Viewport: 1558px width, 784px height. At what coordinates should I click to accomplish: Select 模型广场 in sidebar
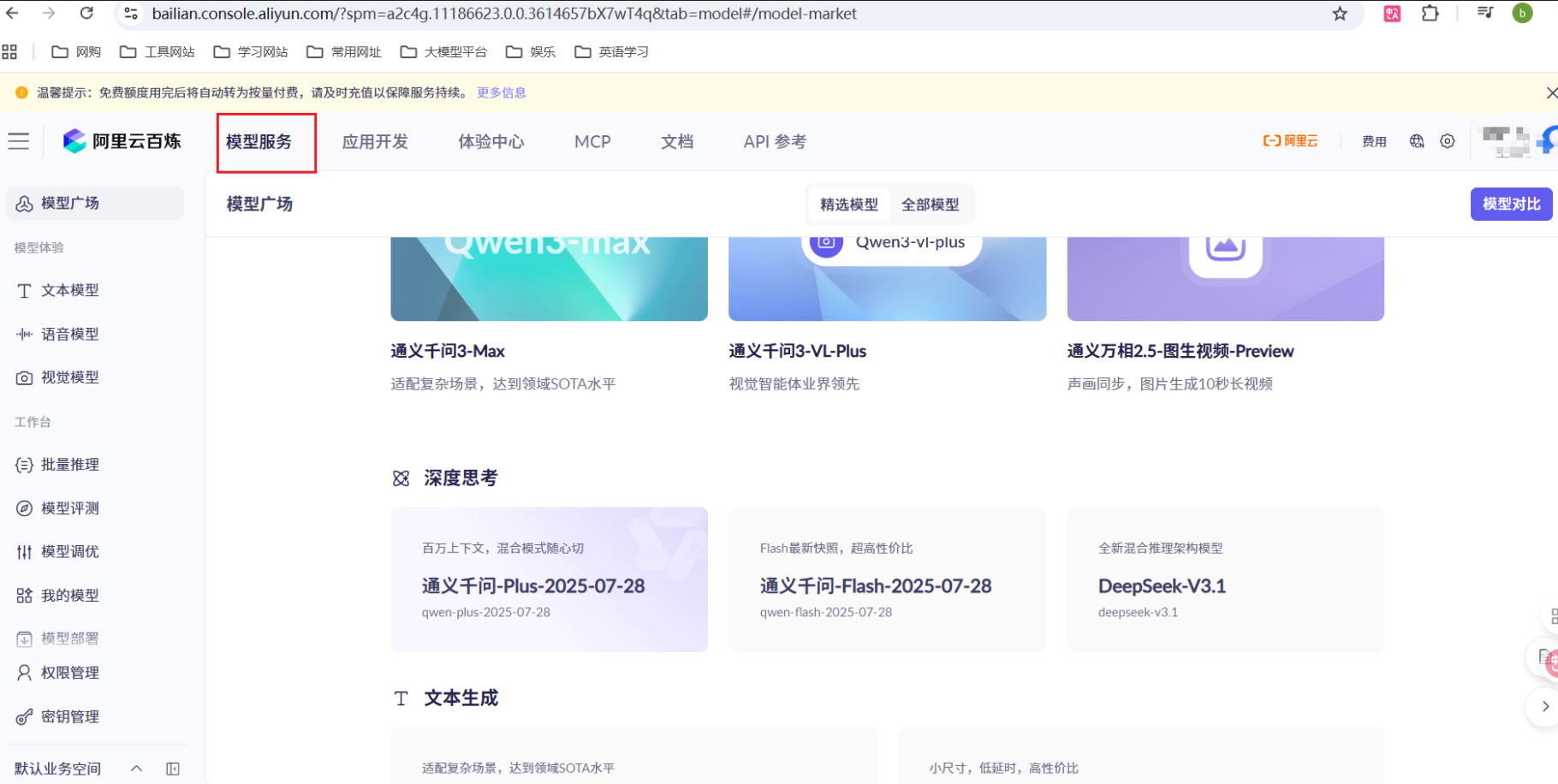[95, 203]
